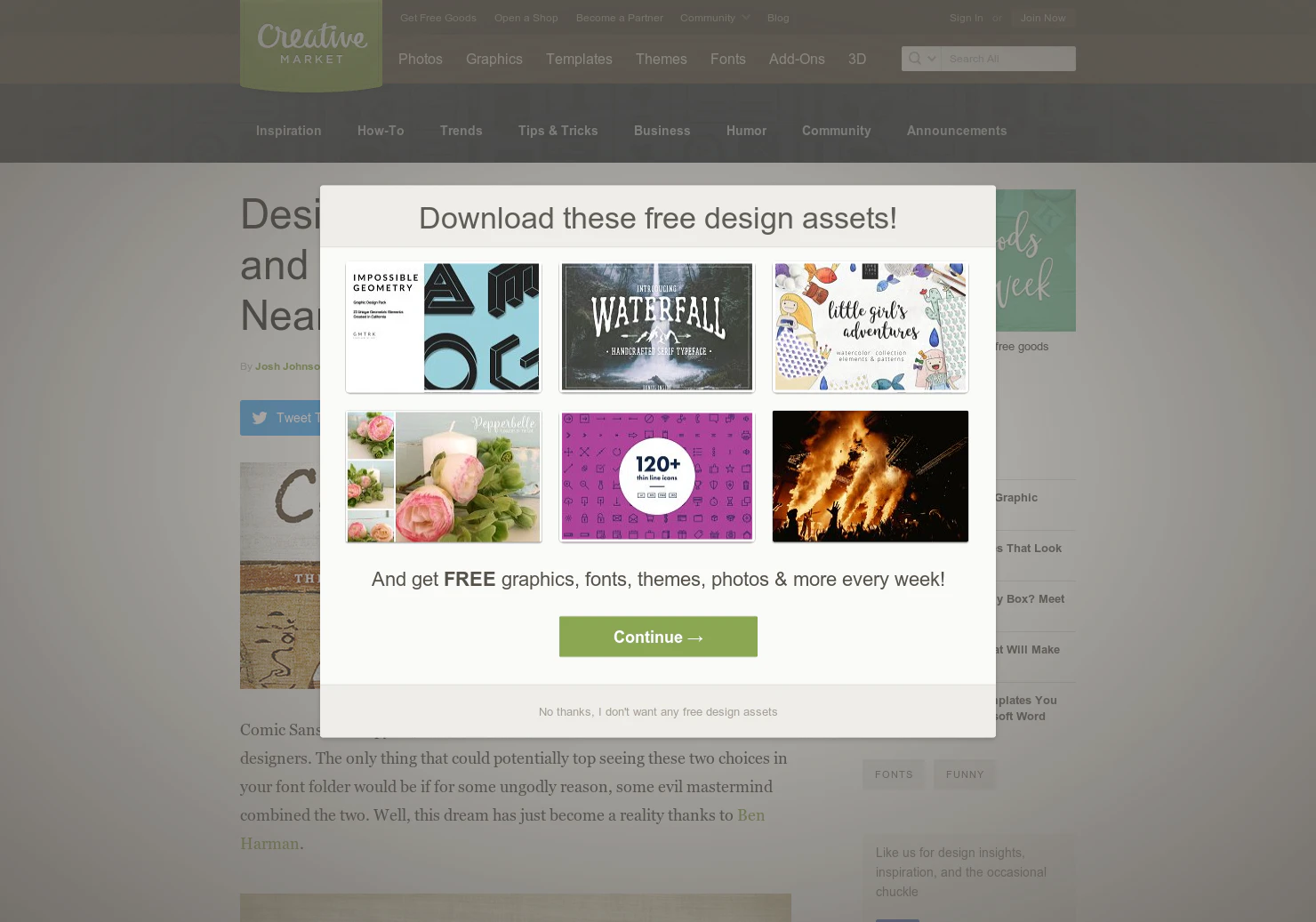Click the search magnifier icon

tap(914, 59)
